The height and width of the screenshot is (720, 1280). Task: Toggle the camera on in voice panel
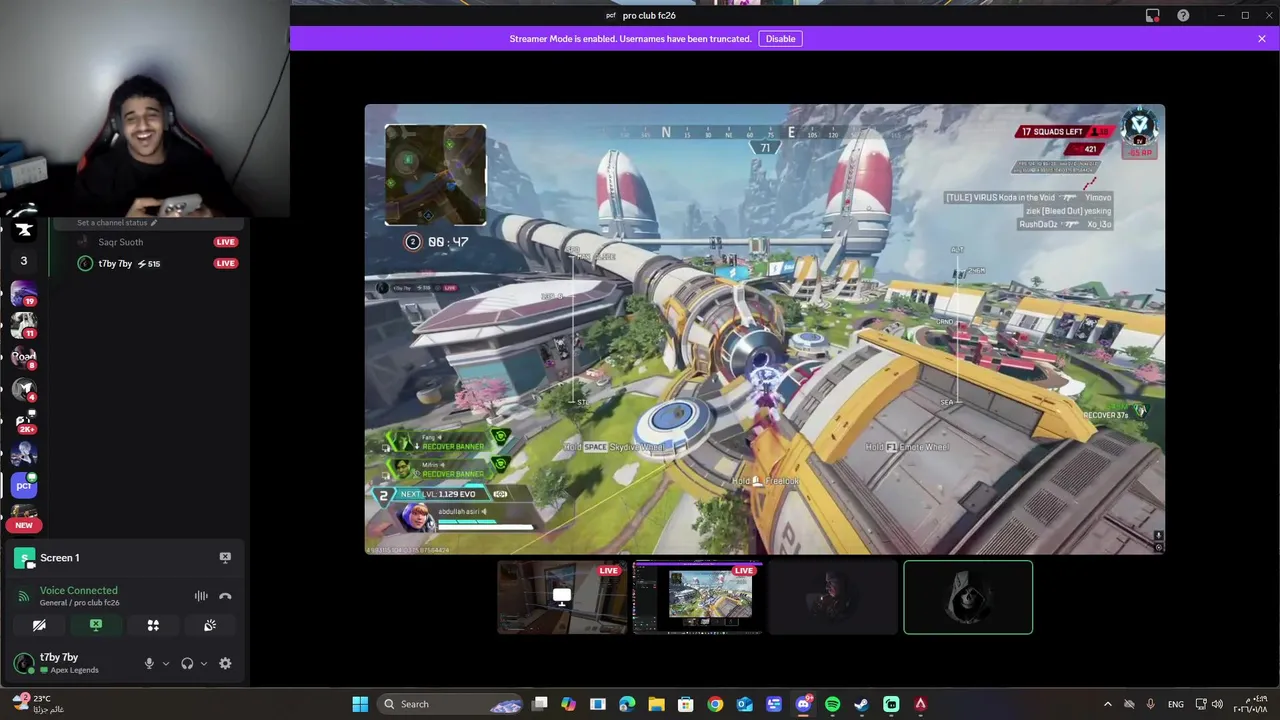39,625
